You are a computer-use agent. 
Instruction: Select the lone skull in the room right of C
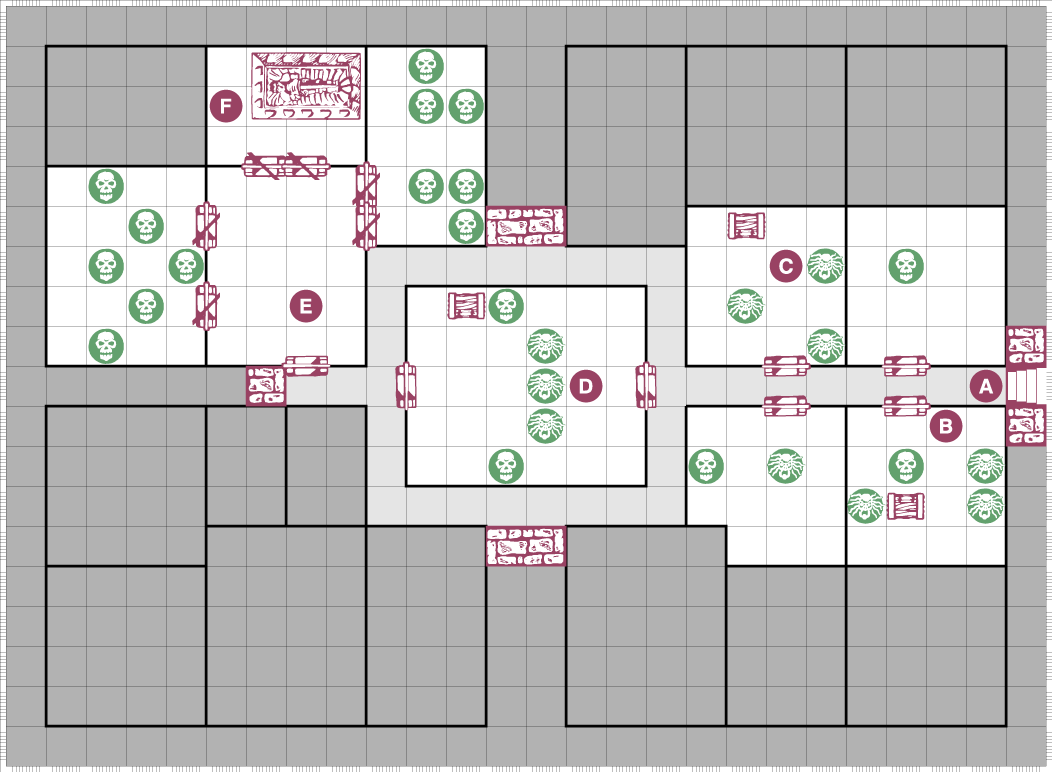tap(906, 266)
